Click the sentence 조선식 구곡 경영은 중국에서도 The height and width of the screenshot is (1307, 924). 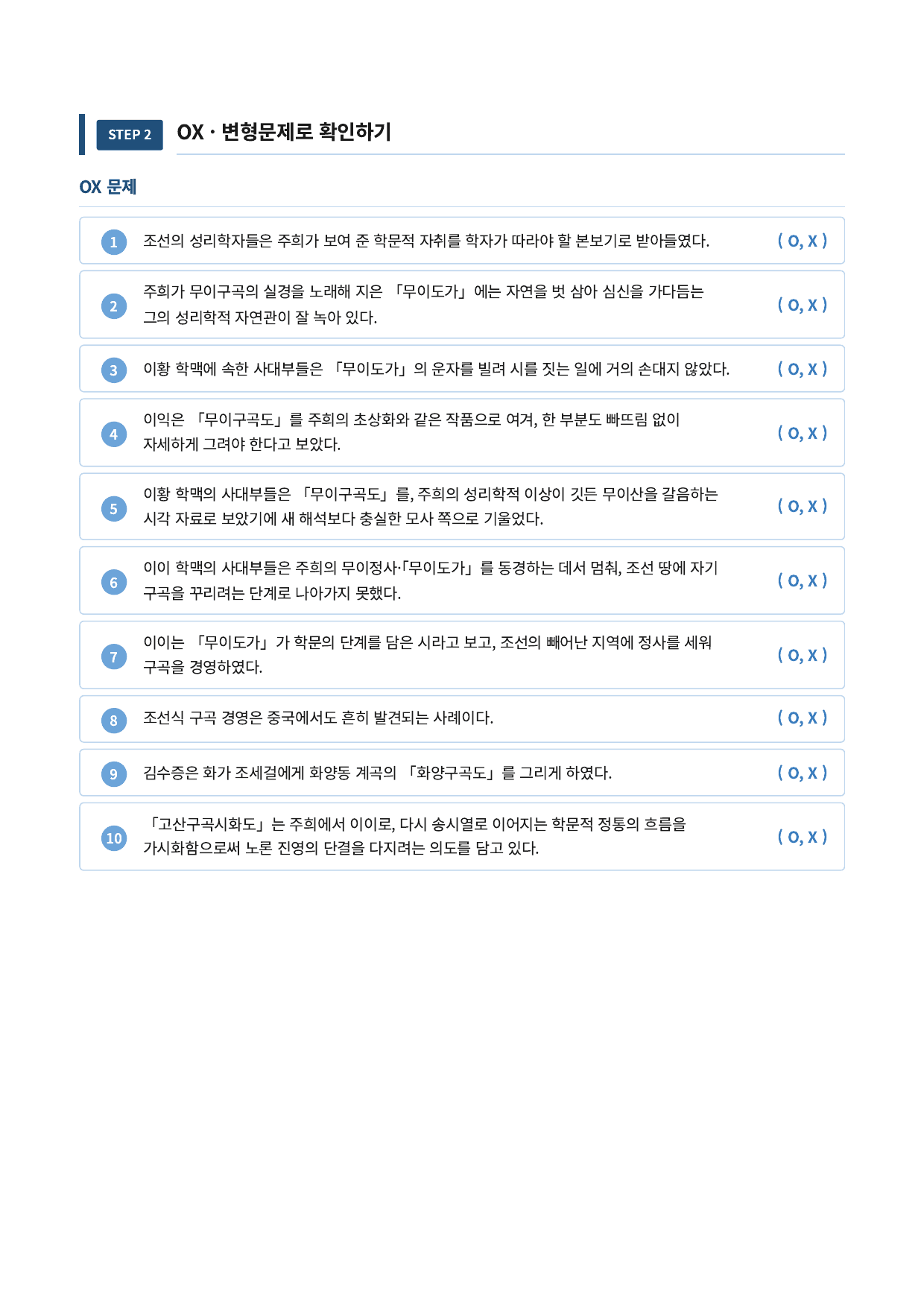318,718
